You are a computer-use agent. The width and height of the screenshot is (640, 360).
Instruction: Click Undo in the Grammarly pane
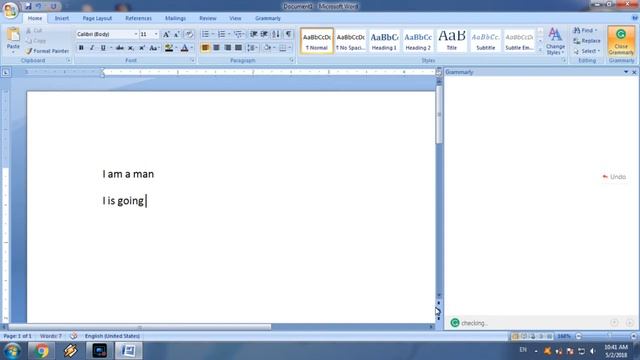pyautogui.click(x=614, y=177)
